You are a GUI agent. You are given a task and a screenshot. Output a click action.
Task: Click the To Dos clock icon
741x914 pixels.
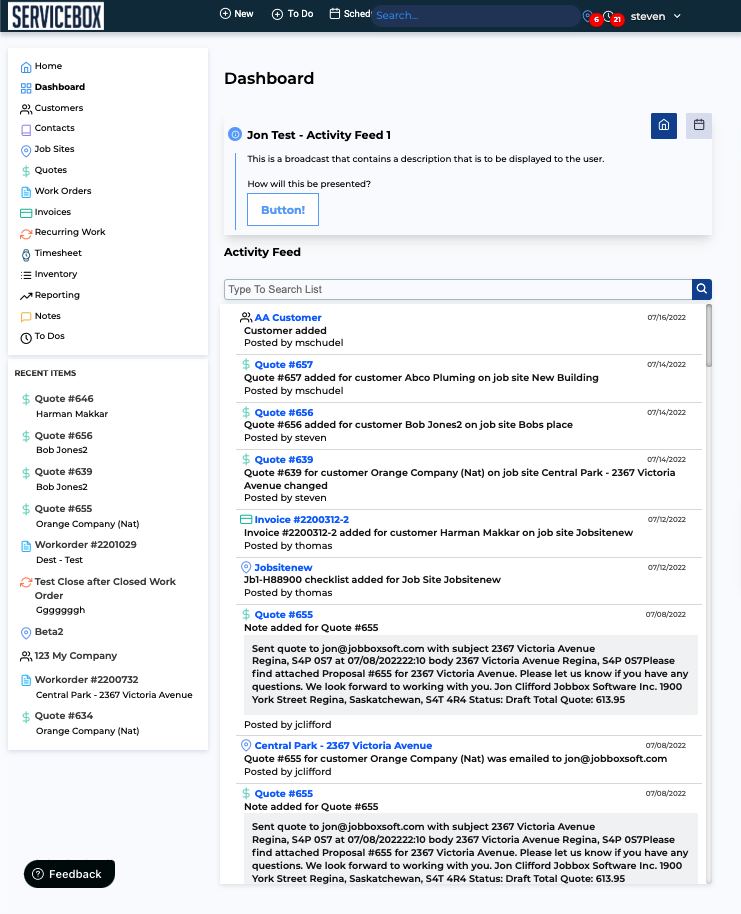[26, 338]
